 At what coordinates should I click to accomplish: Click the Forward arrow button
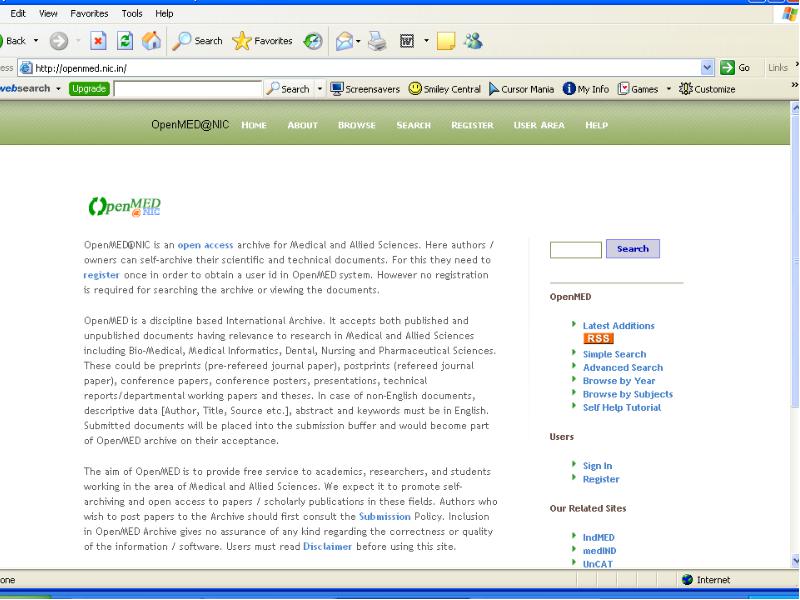59,41
